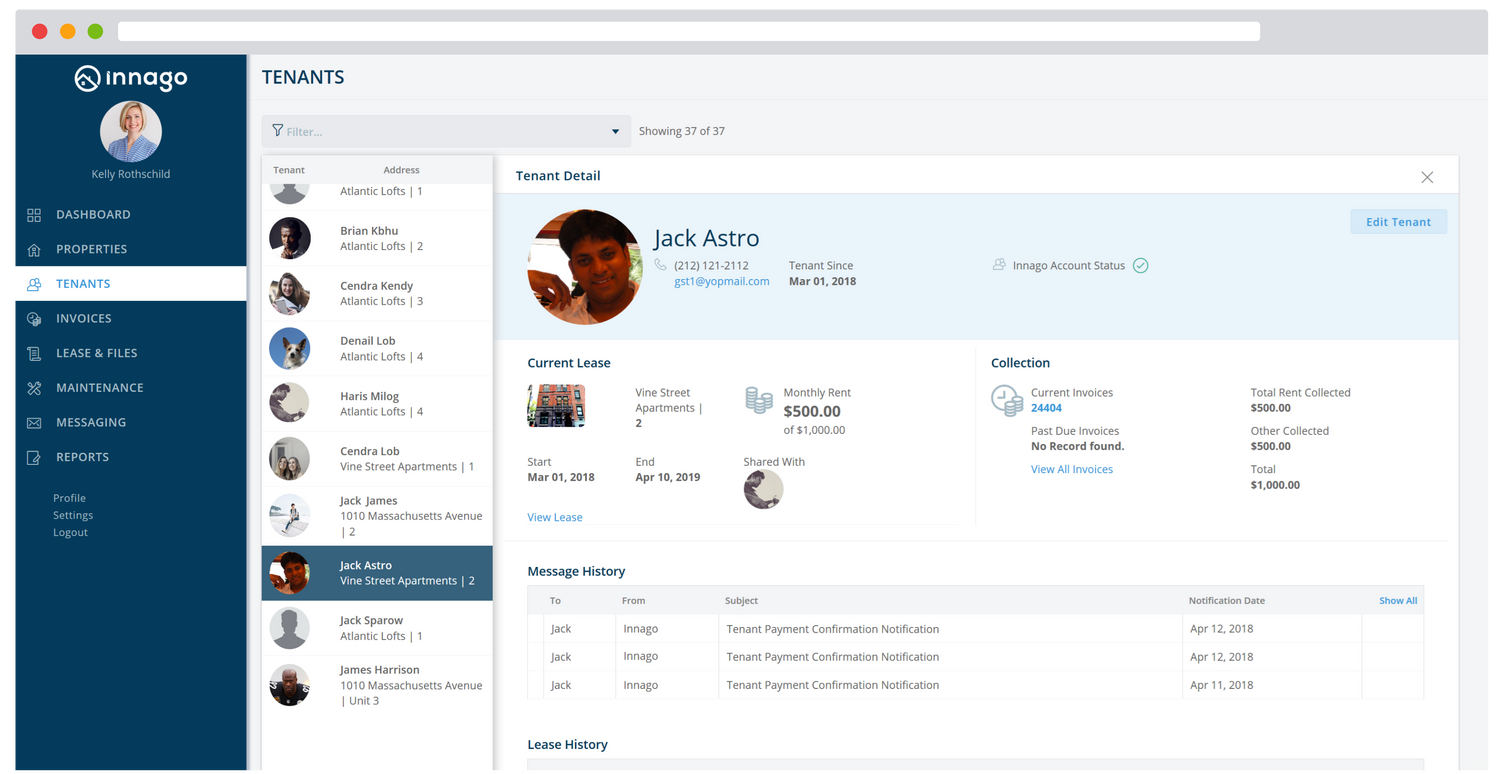Click the Innago Account Status checkmark

click(x=1140, y=266)
